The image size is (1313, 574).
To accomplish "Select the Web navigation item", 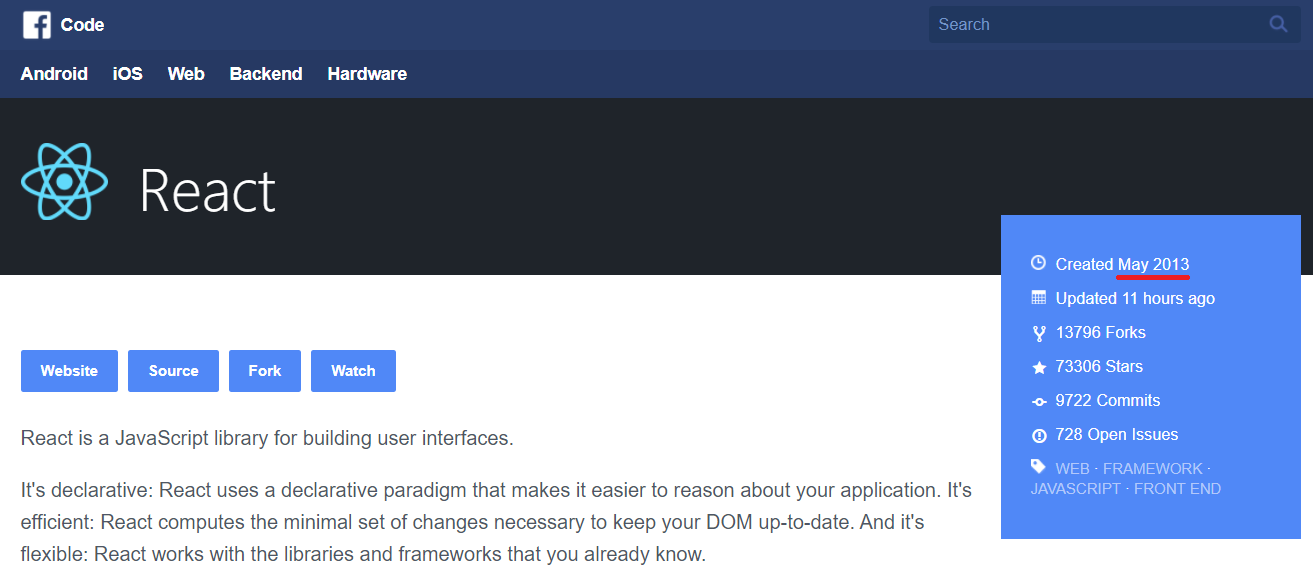I will pos(186,74).
